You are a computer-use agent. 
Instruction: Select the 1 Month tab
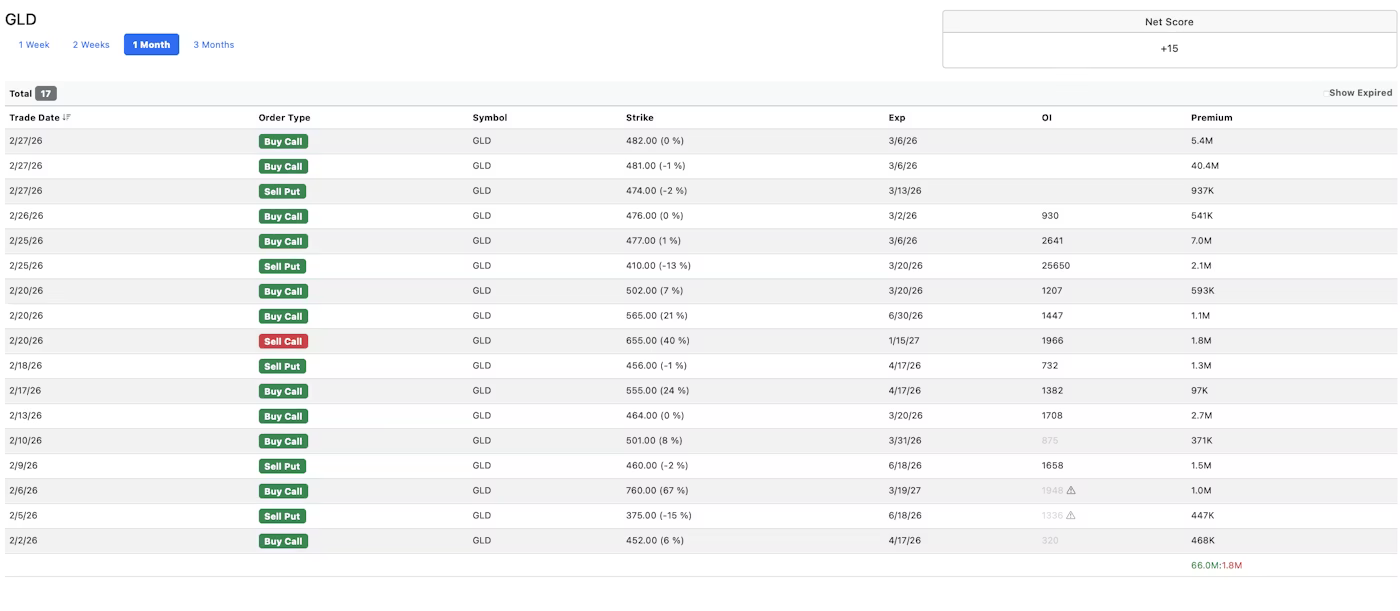click(x=151, y=45)
